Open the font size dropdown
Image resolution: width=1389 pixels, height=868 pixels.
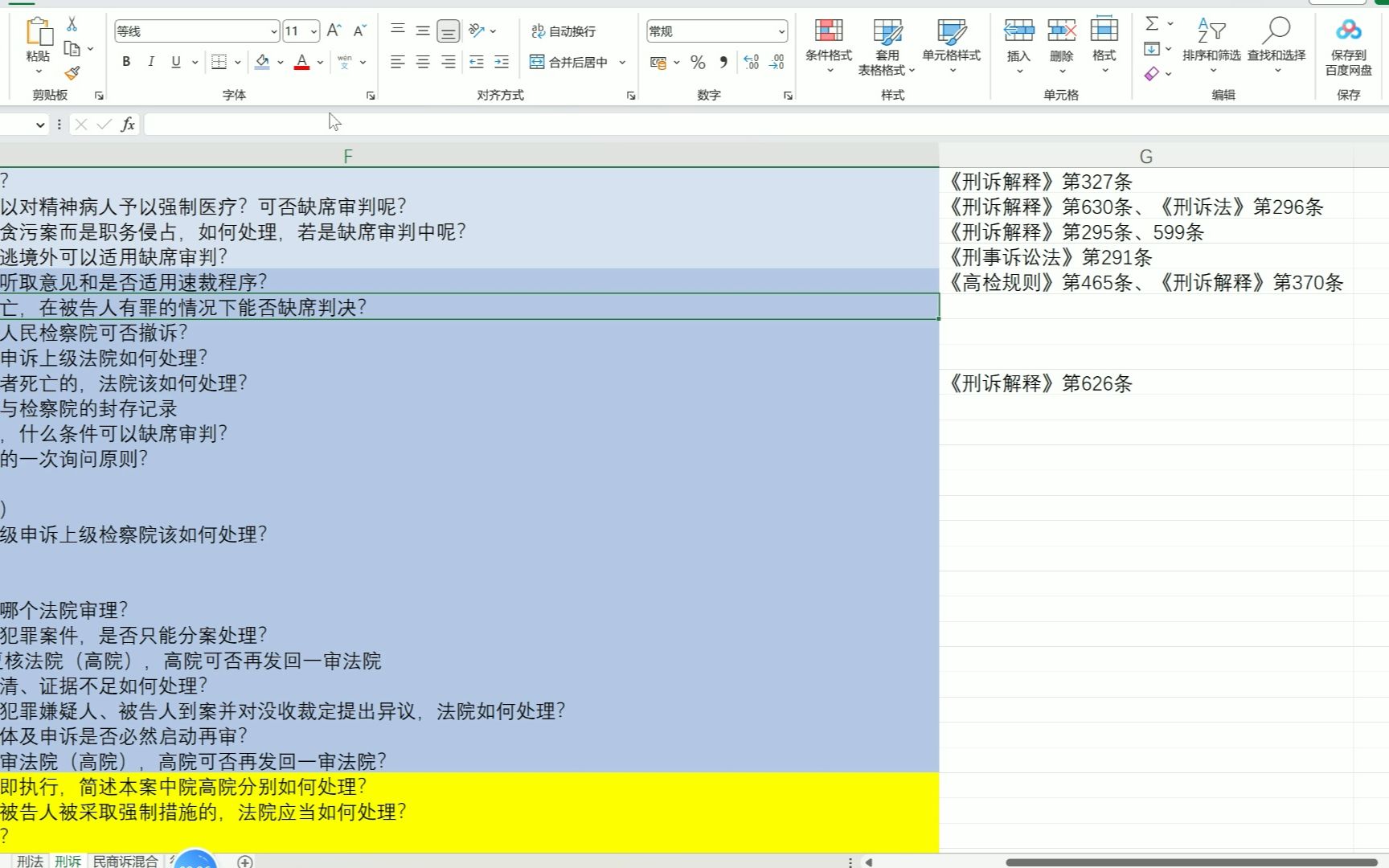pos(313,31)
